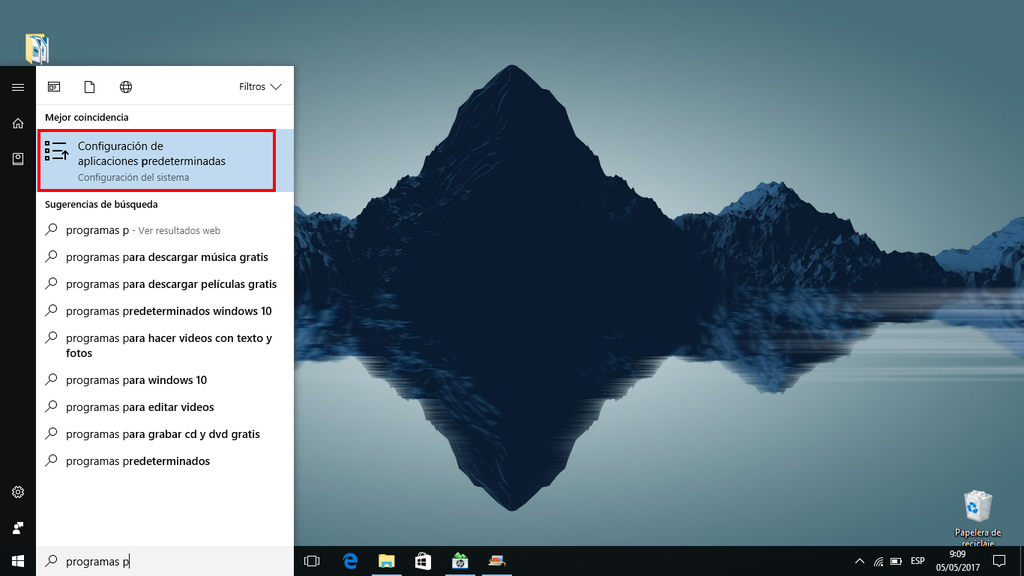Filter search results by Aplicaciones
Image resolution: width=1024 pixels, height=576 pixels.
point(55,86)
